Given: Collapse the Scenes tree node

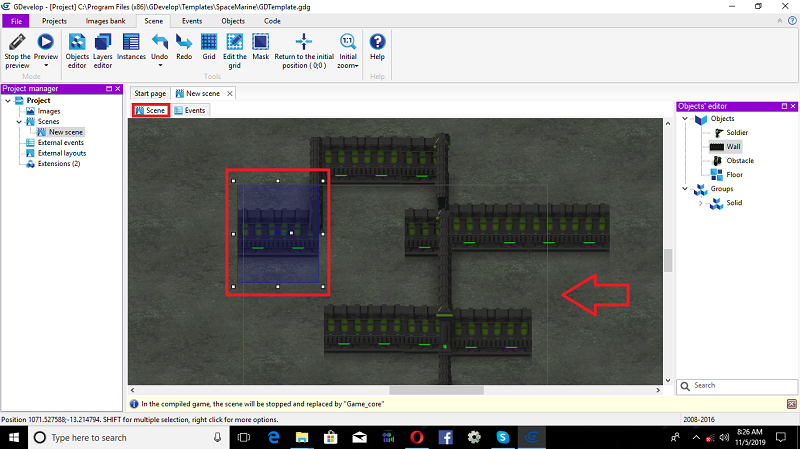Looking at the screenshot, I should tap(19, 122).
